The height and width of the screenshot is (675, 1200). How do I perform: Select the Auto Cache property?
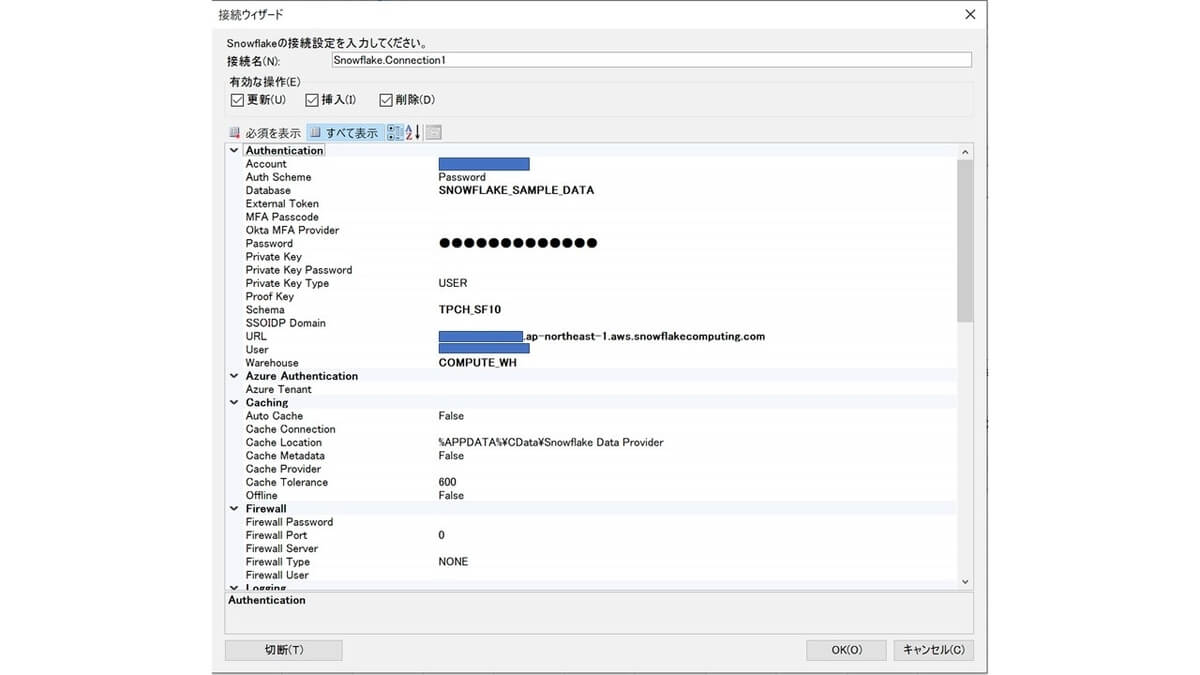[274, 416]
